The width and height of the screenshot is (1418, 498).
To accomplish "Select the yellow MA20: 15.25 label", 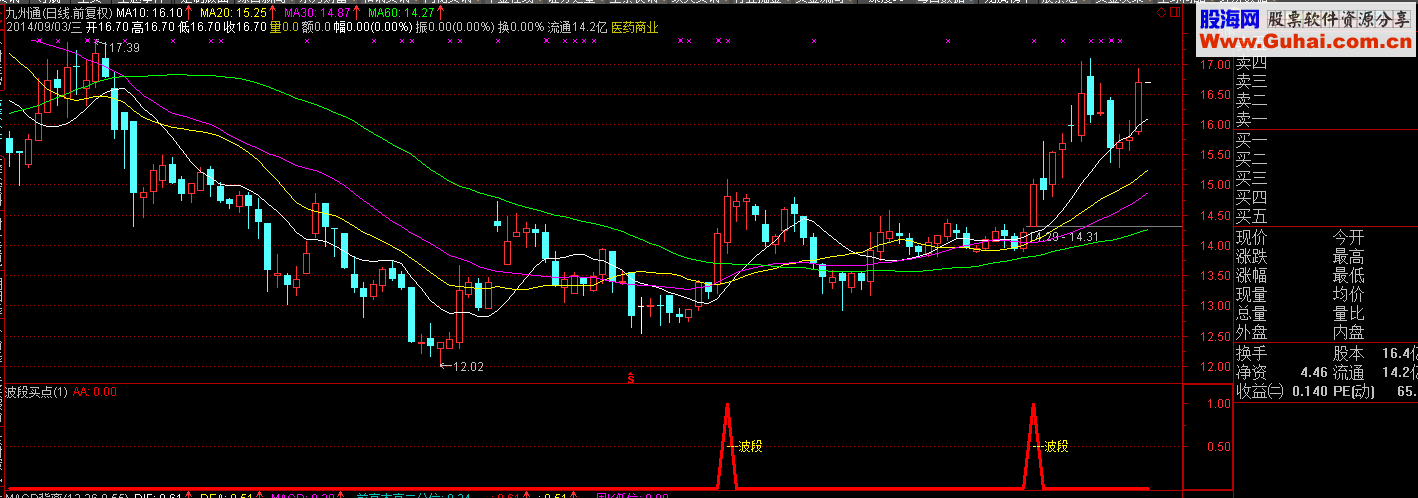I will (x=233, y=14).
